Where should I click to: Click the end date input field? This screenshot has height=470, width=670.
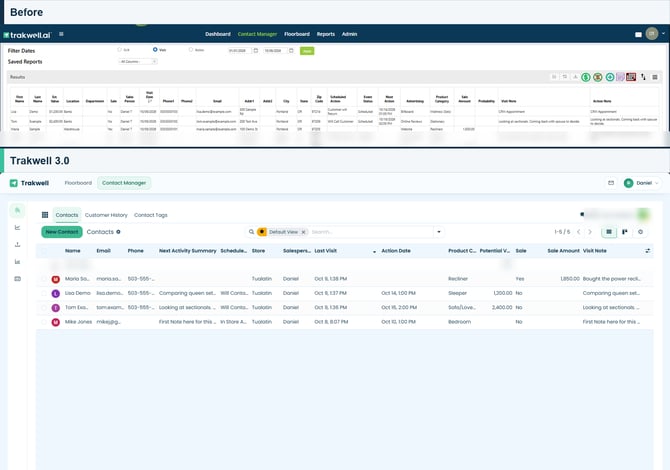275,50
